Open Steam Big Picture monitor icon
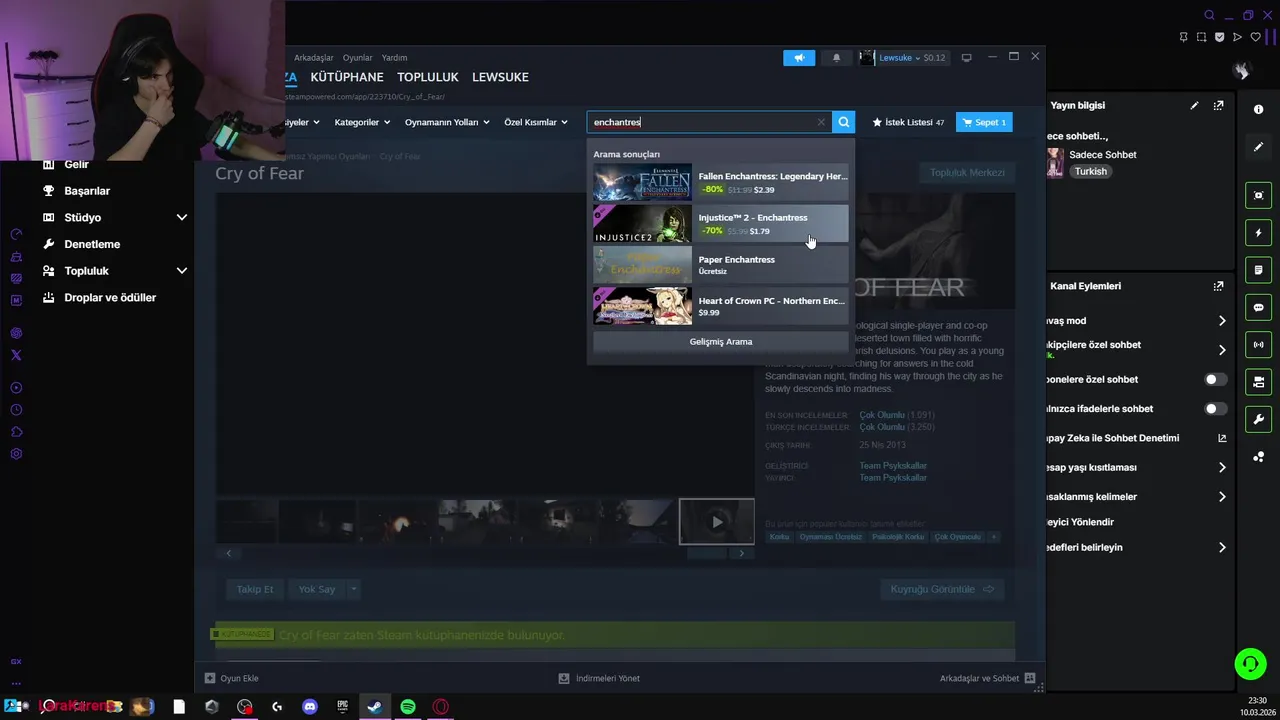Viewport: 1280px width, 720px height. [966, 58]
